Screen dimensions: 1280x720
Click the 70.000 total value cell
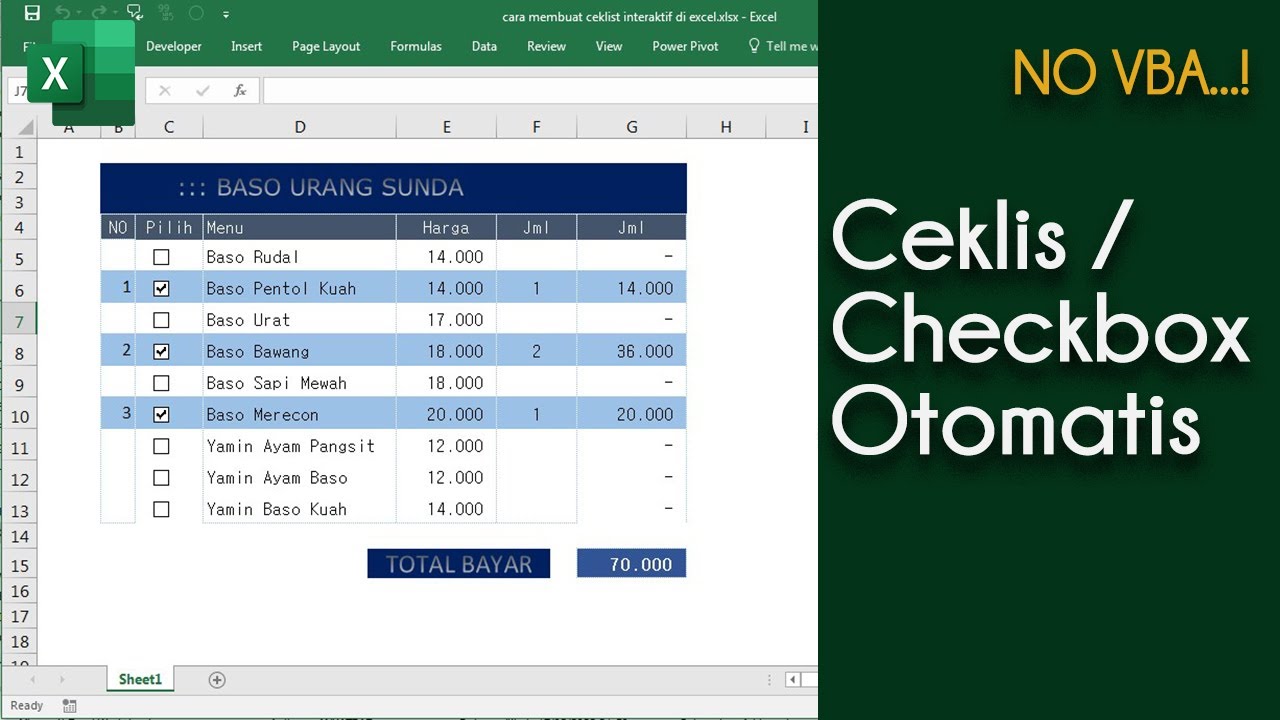pyautogui.click(x=632, y=564)
